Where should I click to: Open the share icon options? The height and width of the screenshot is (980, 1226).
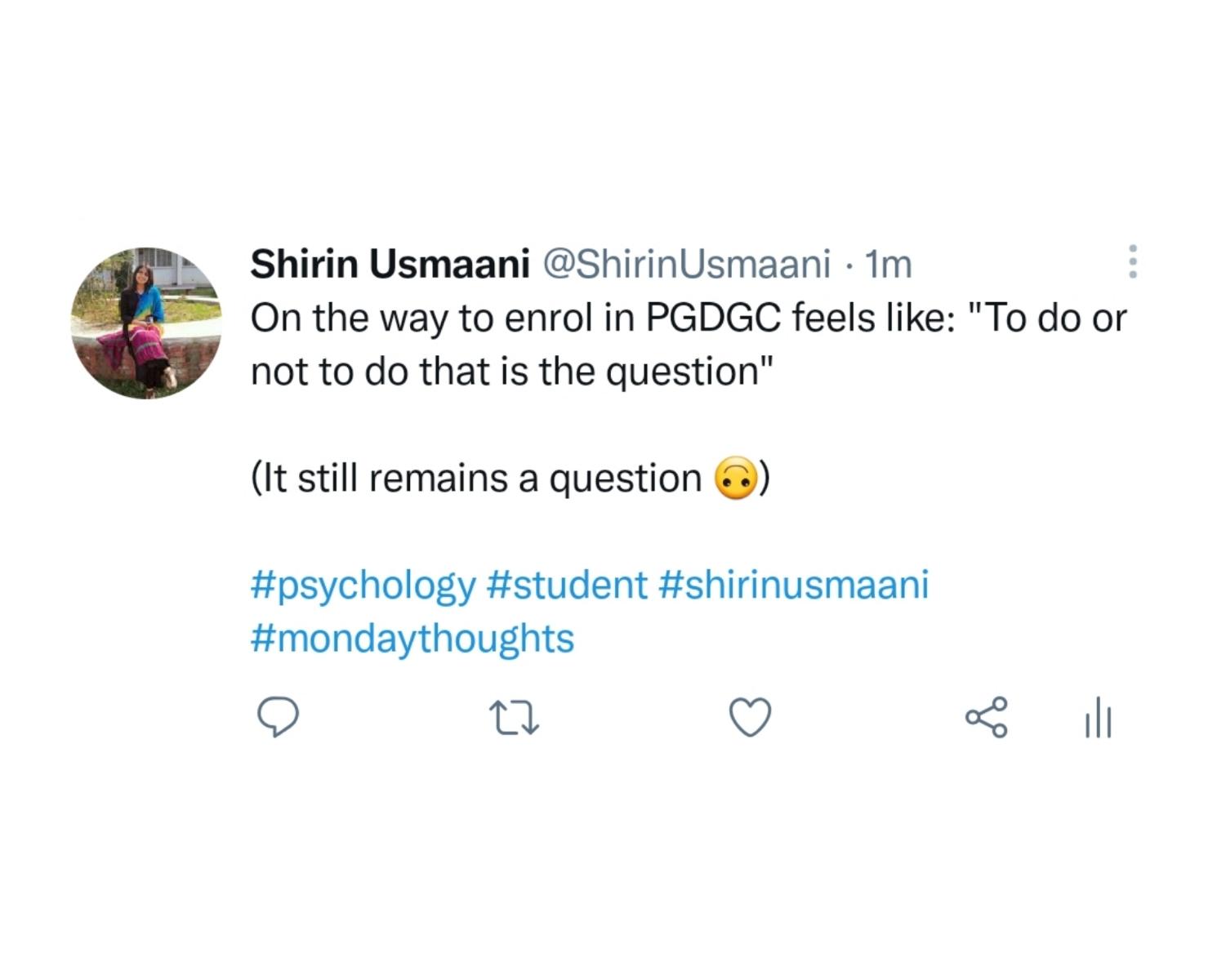pos(987,718)
